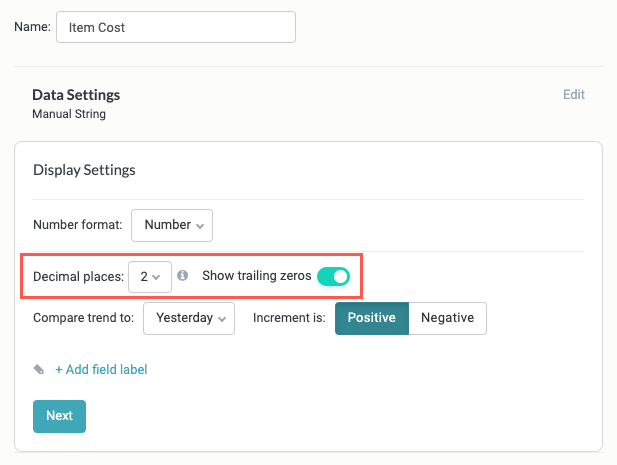Click the Increment is label
617x465 pixels.
(x=289, y=318)
